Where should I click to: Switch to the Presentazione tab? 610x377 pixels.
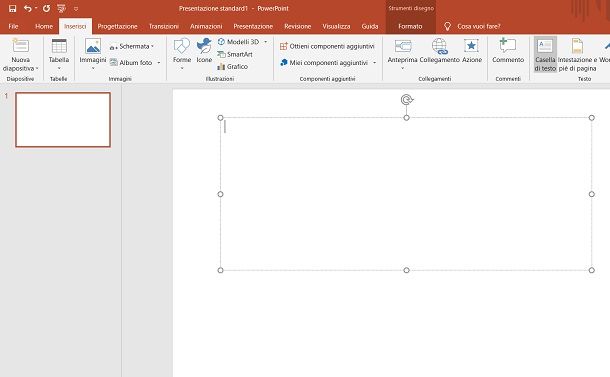tap(253, 26)
